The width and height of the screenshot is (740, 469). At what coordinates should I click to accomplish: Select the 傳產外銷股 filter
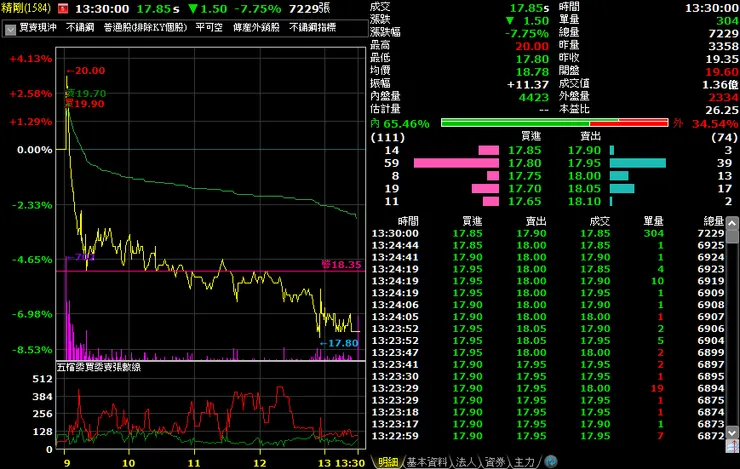[256, 27]
